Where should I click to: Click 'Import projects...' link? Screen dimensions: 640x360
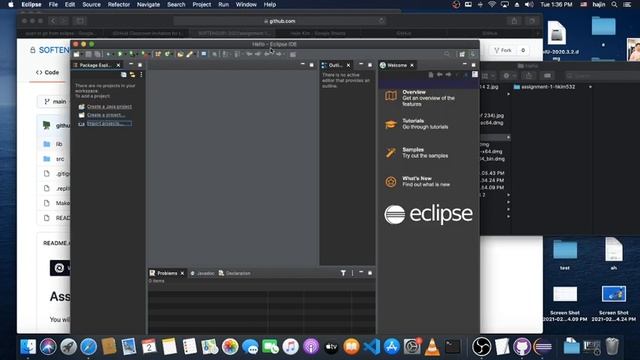[x=109, y=123]
